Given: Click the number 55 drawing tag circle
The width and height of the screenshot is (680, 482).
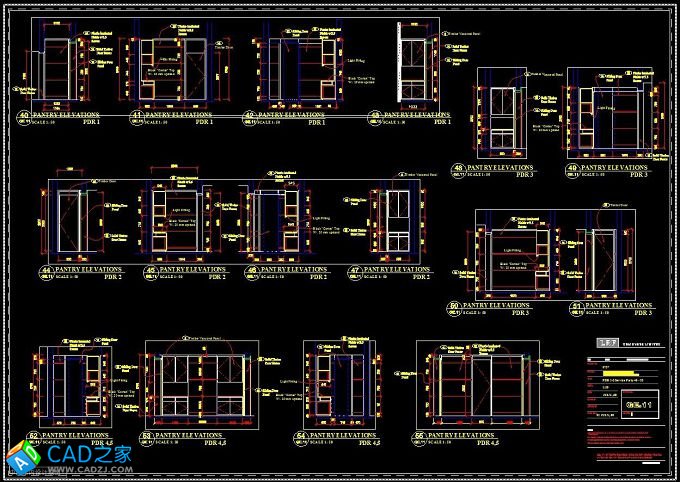Looking at the screenshot, I should point(421,437).
